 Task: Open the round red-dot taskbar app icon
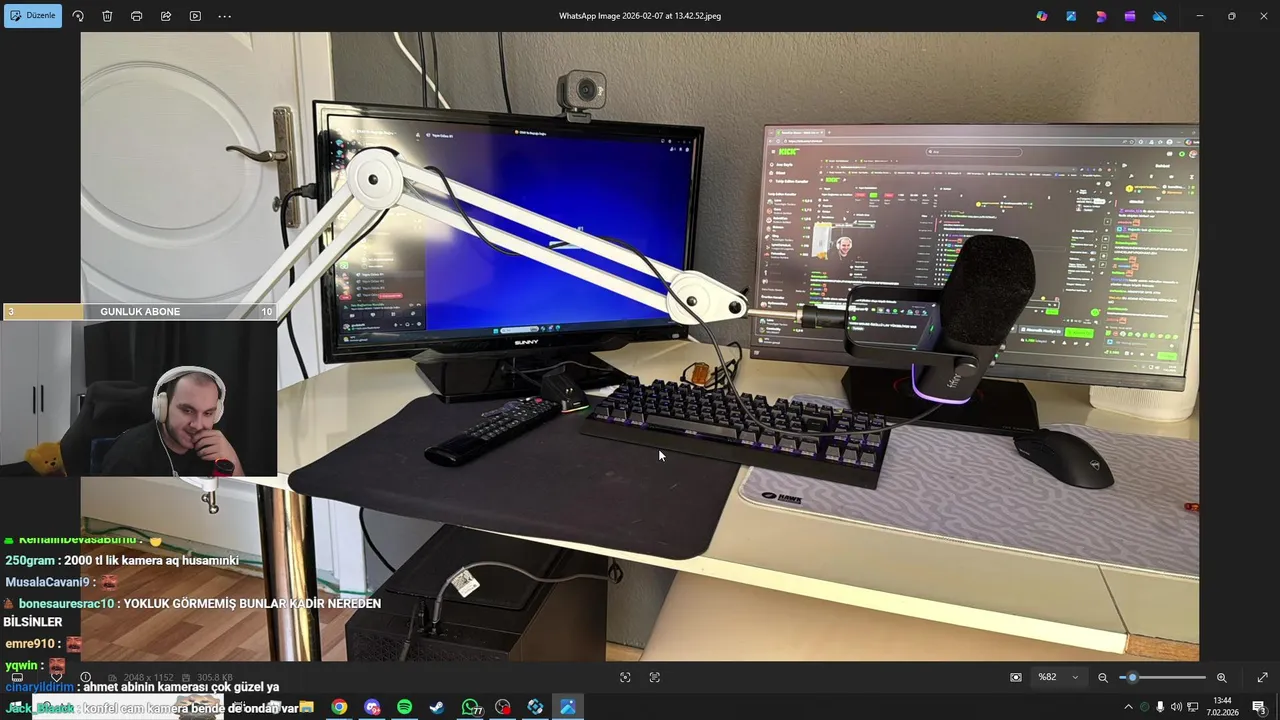[x=503, y=707]
